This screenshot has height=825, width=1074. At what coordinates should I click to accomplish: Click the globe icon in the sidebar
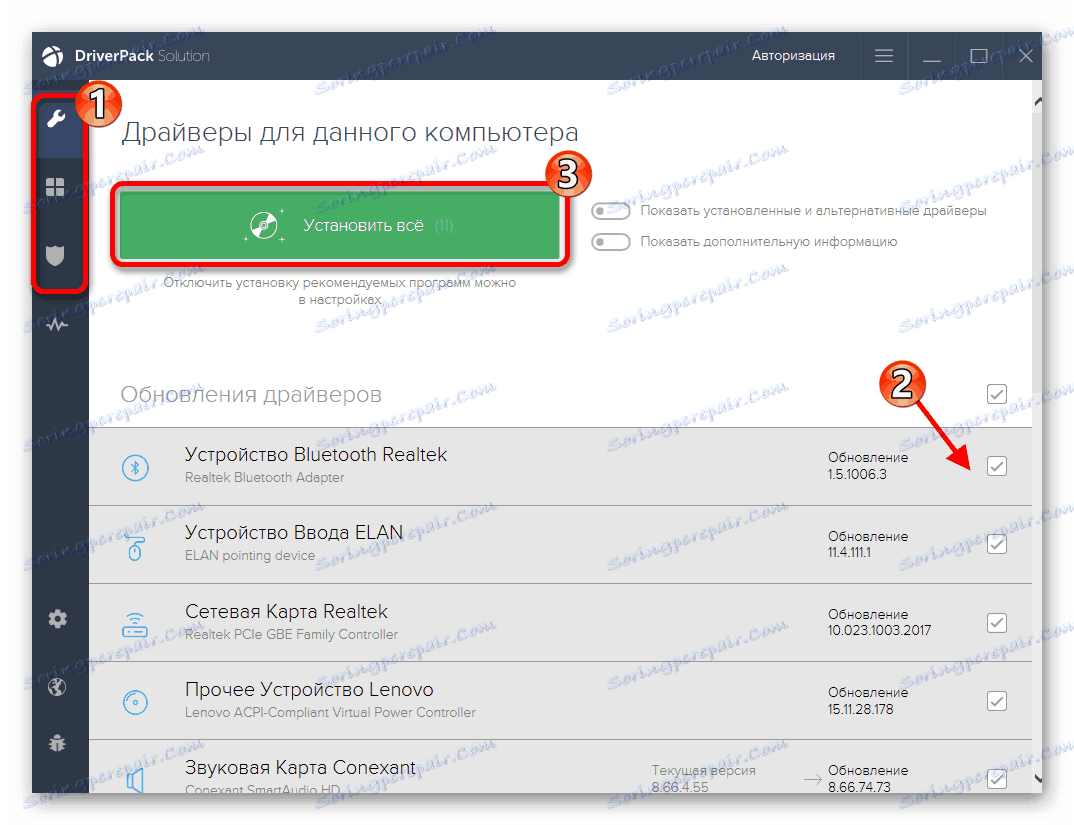pyautogui.click(x=57, y=686)
